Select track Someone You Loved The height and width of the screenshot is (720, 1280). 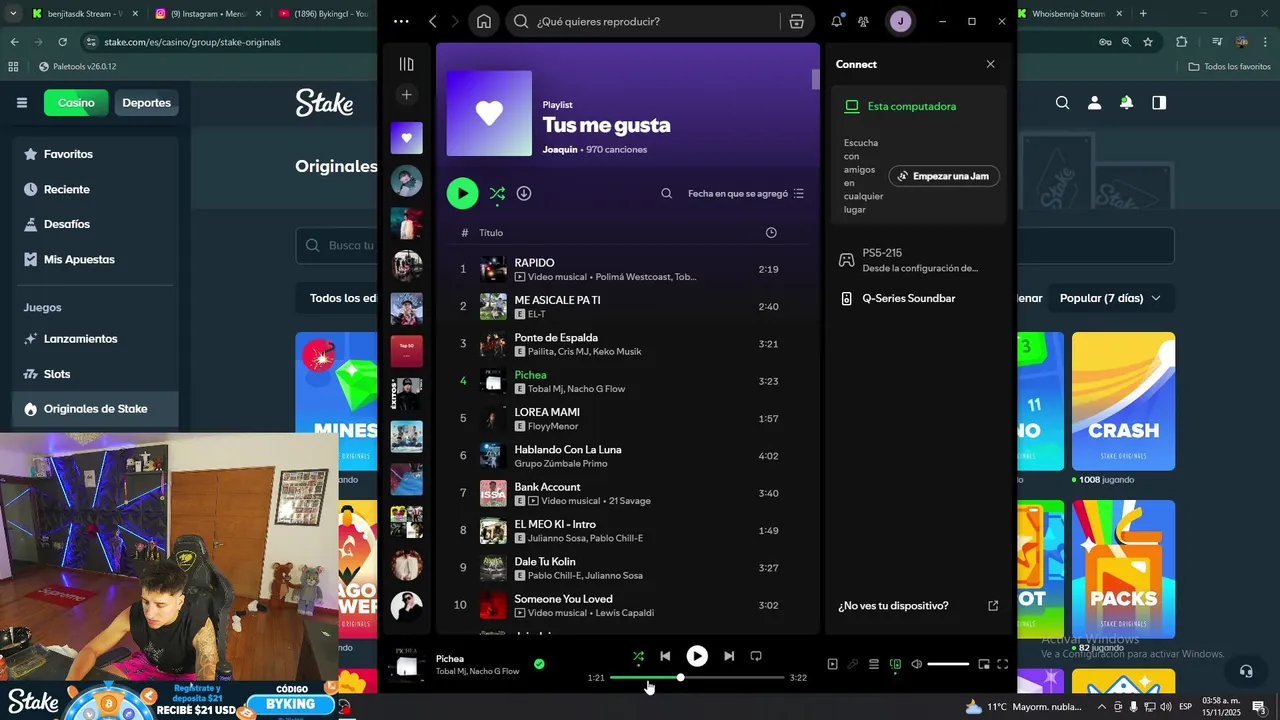click(x=627, y=605)
